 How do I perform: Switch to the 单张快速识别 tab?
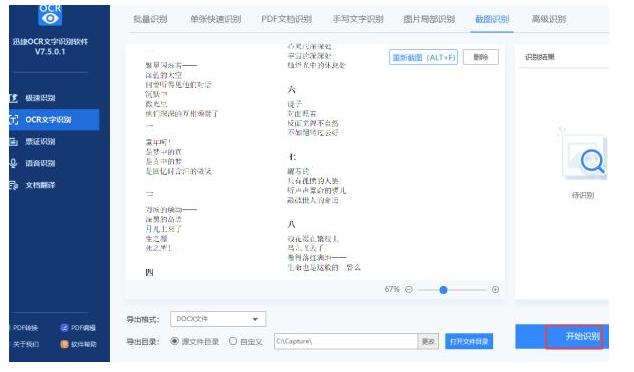point(216,19)
